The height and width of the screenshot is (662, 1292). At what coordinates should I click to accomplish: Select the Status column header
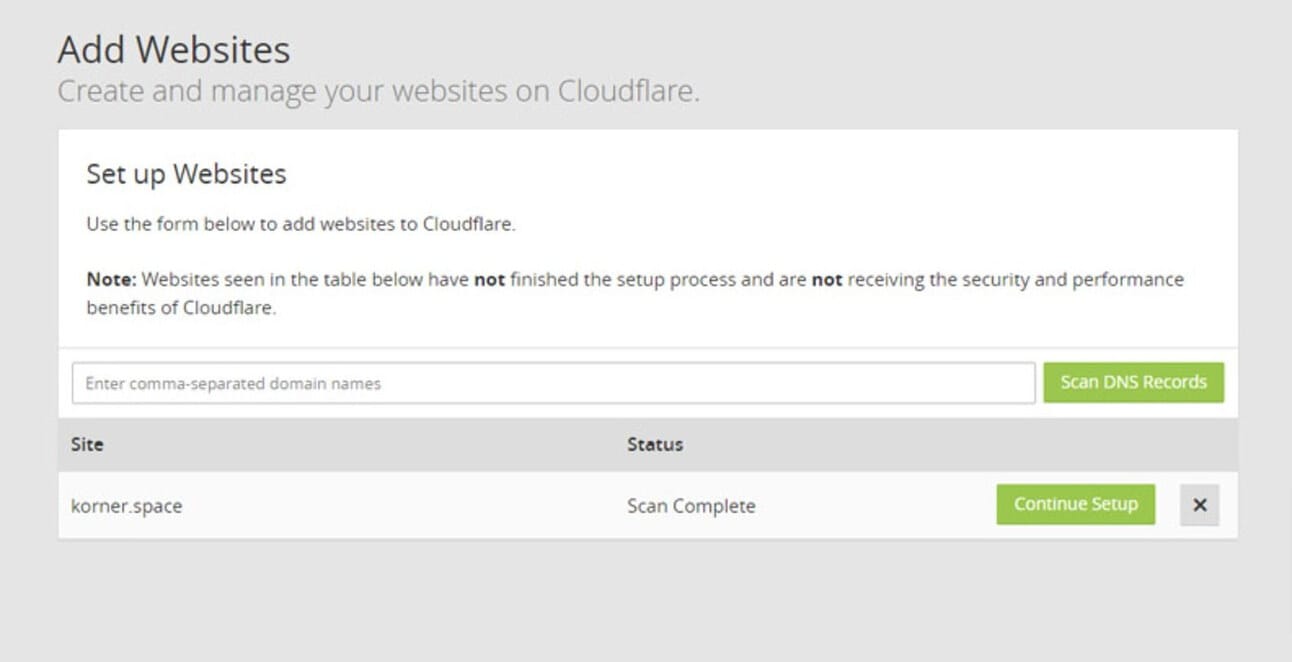[x=655, y=444]
